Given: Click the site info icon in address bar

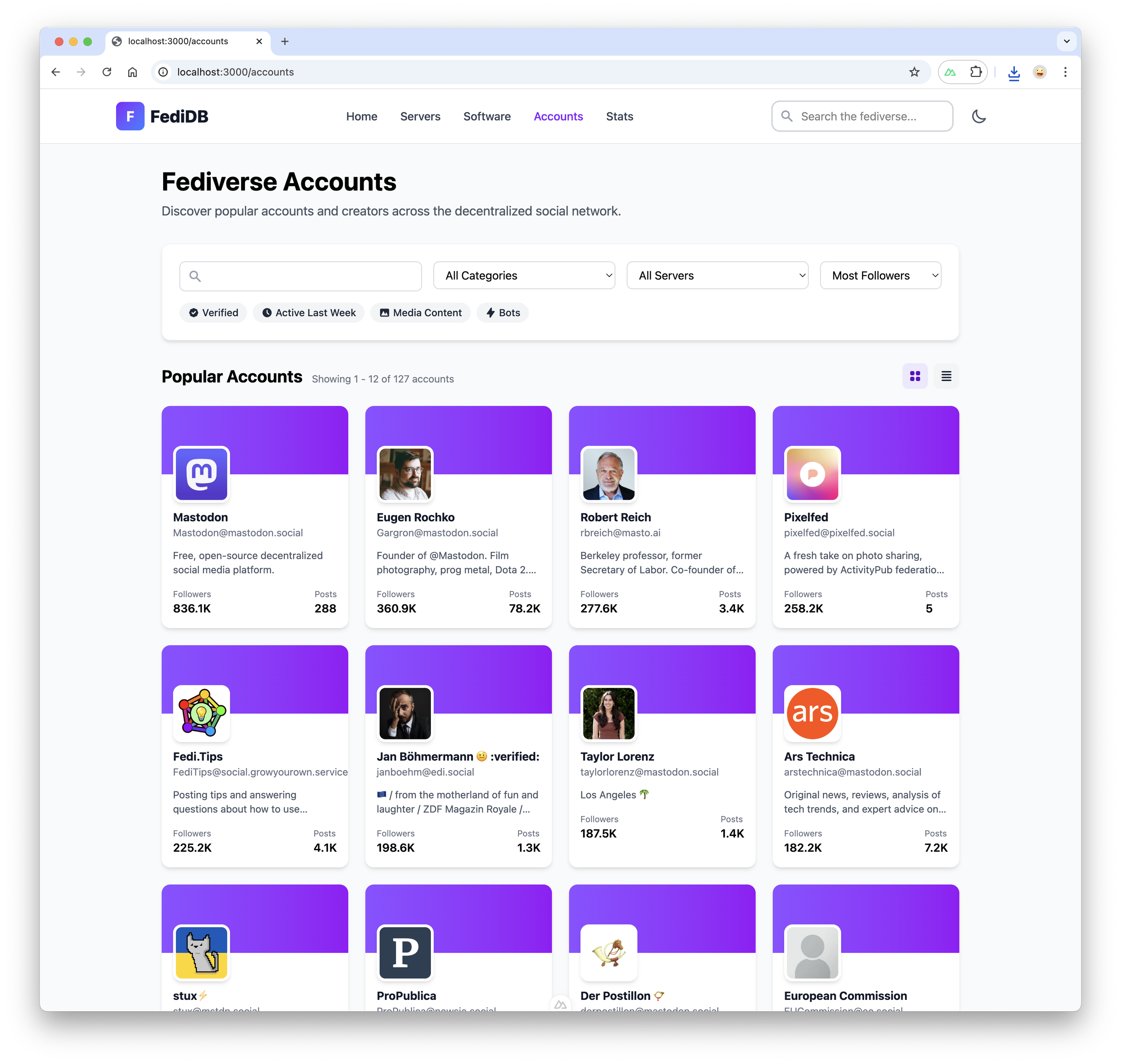Looking at the screenshot, I should tap(163, 72).
